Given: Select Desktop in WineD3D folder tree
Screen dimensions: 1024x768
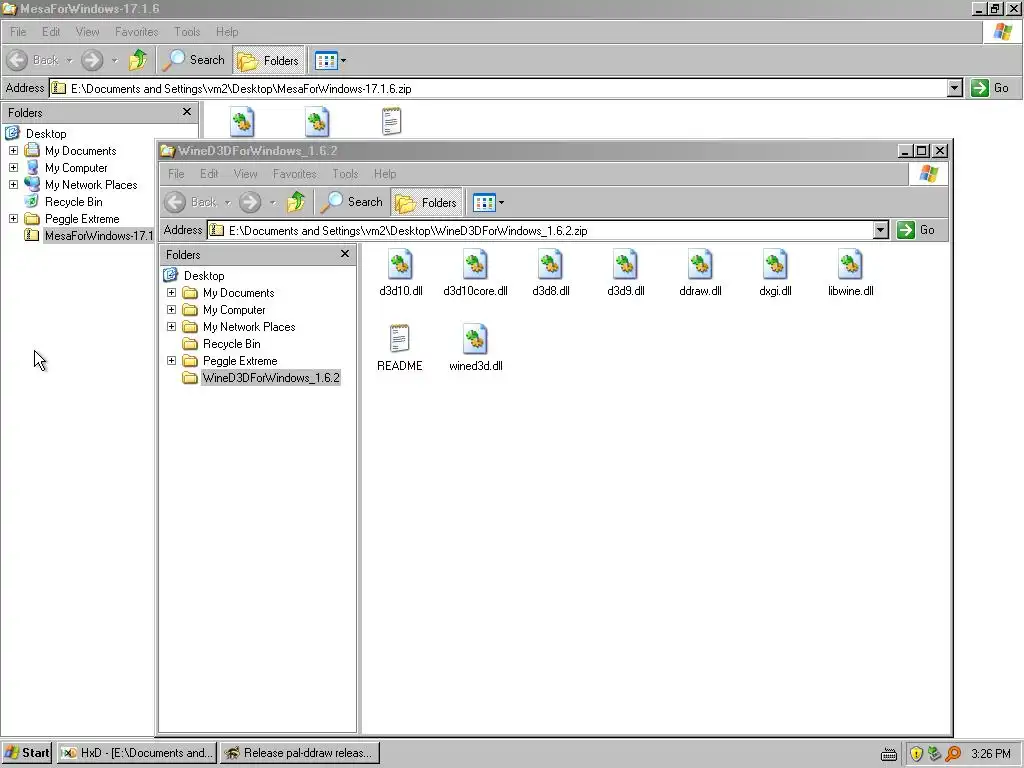Looking at the screenshot, I should [204, 276].
